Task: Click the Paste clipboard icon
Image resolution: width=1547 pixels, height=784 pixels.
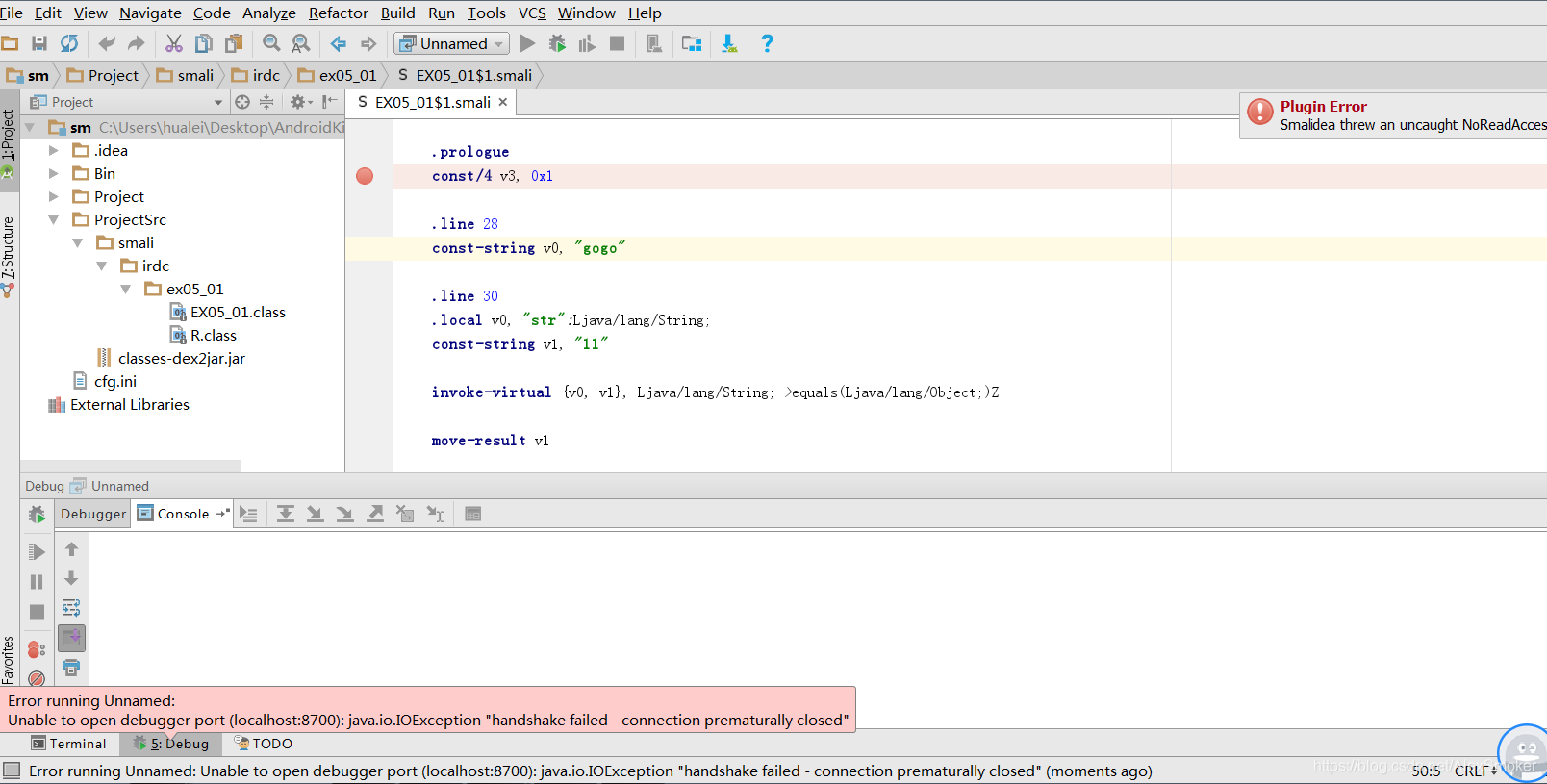Action: tap(234, 43)
